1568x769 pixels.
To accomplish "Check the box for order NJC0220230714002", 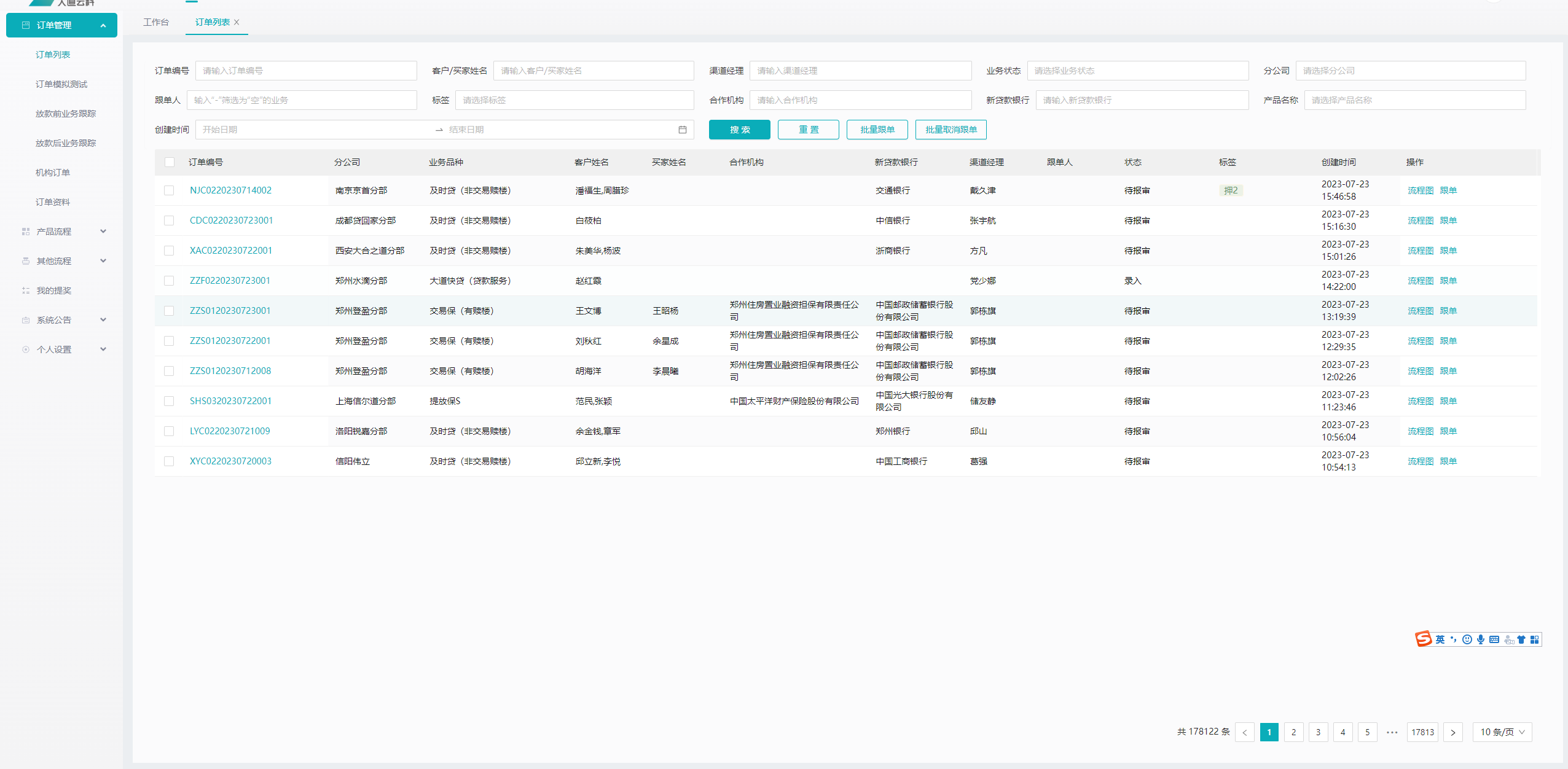I will coord(169,190).
